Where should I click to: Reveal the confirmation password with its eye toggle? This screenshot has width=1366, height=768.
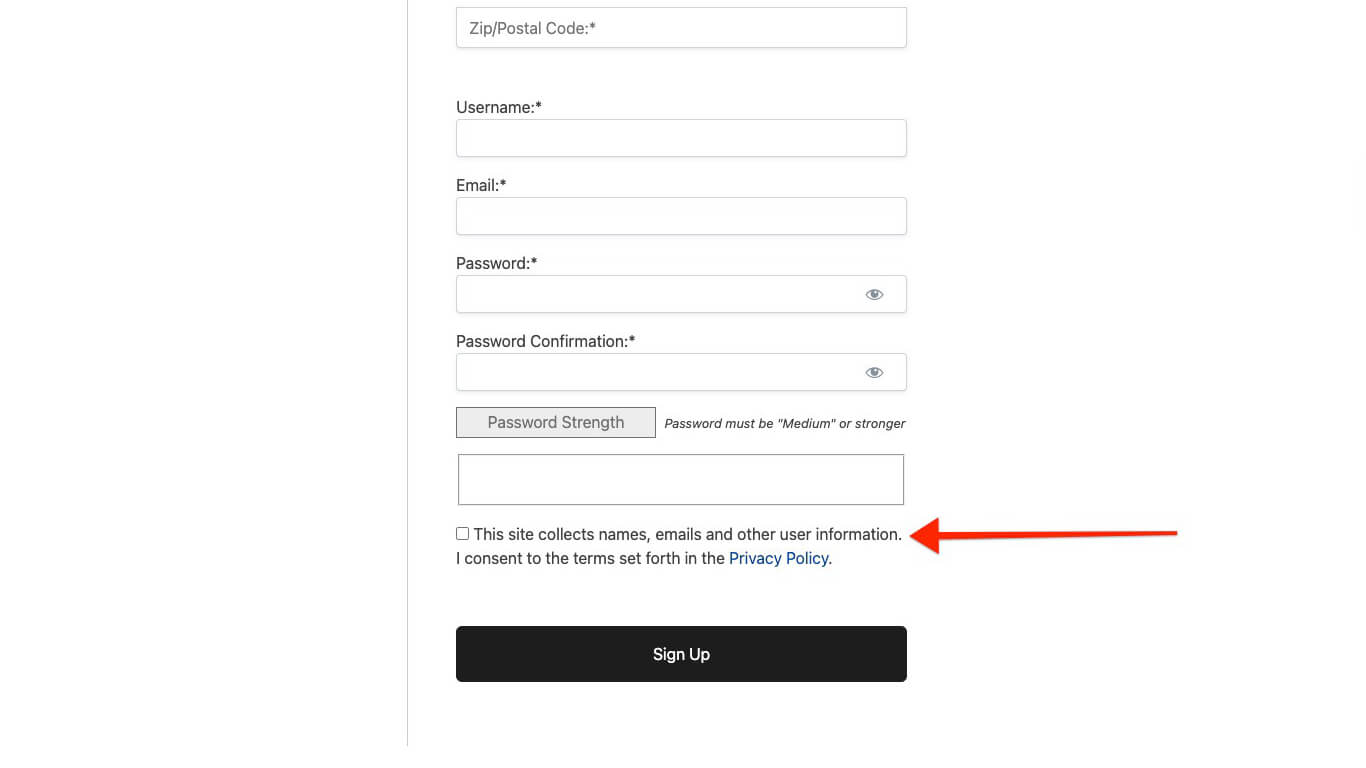pos(874,371)
